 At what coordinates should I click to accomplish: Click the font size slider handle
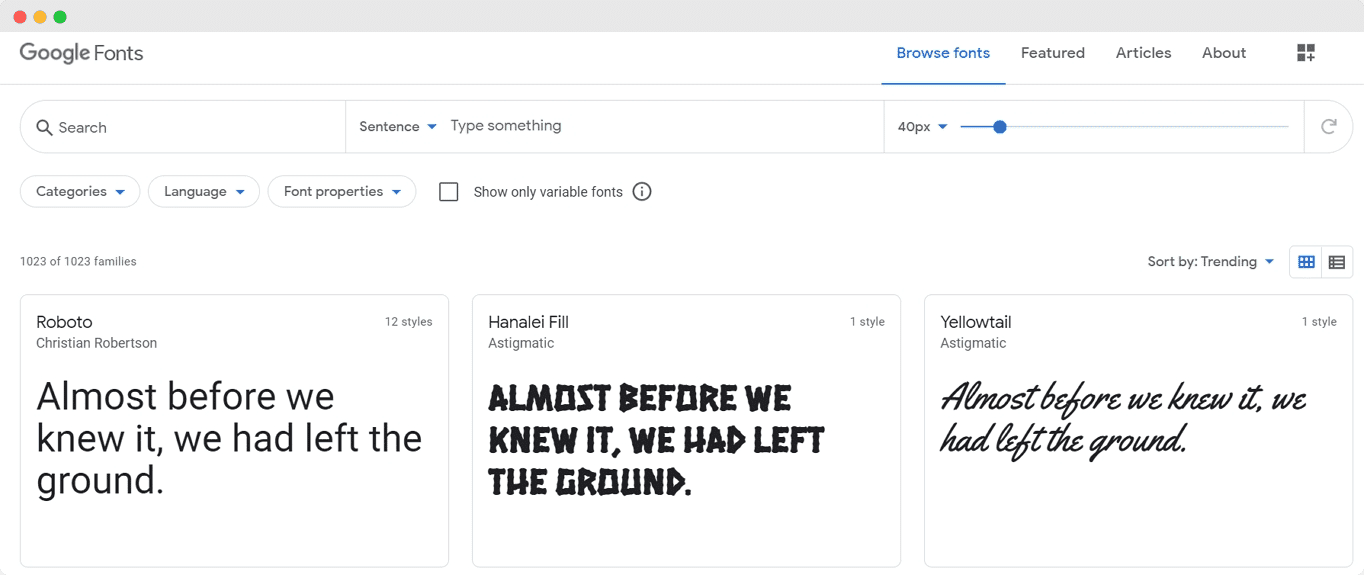click(999, 127)
